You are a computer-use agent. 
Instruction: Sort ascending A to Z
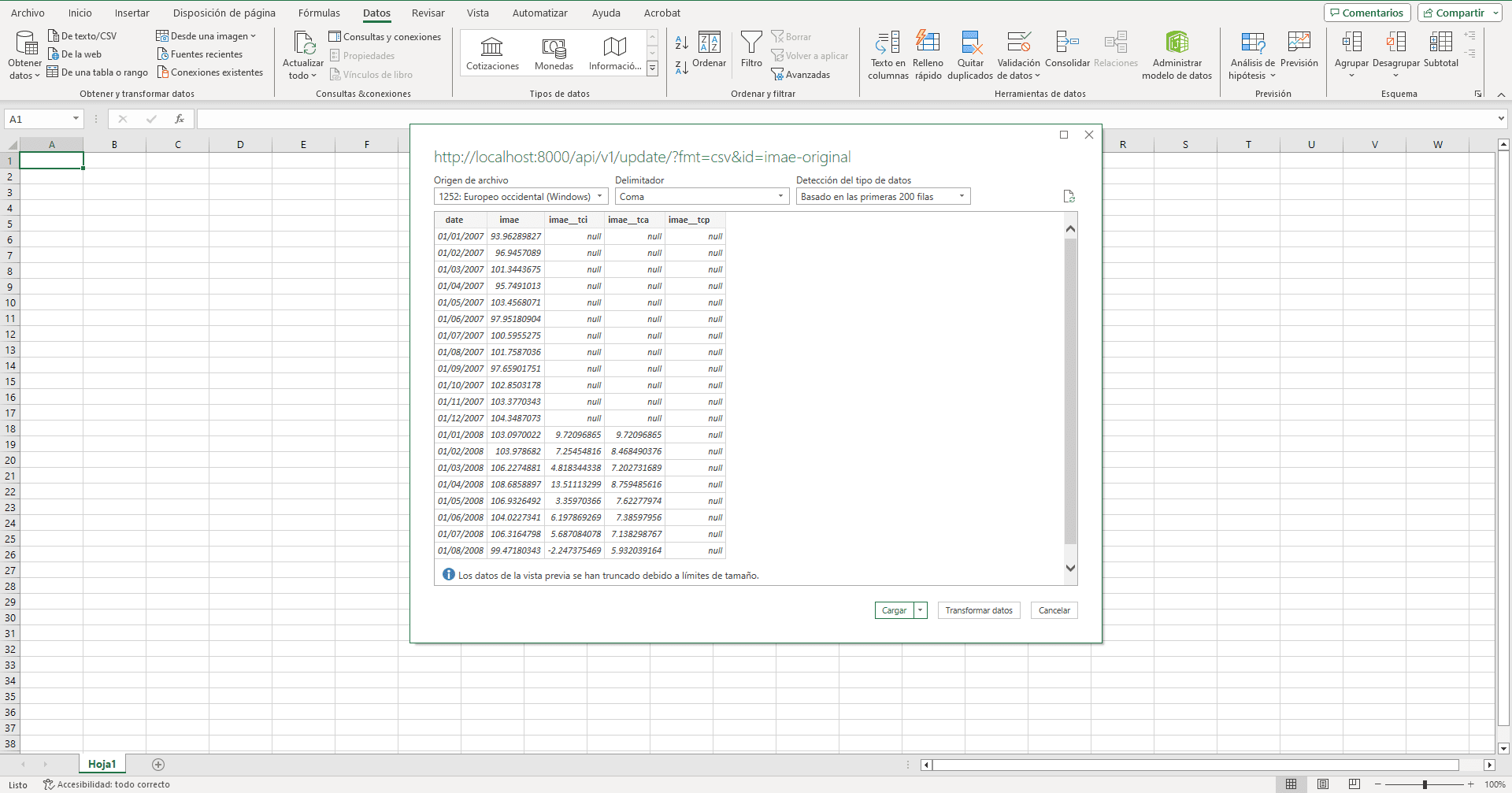pyautogui.click(x=682, y=43)
